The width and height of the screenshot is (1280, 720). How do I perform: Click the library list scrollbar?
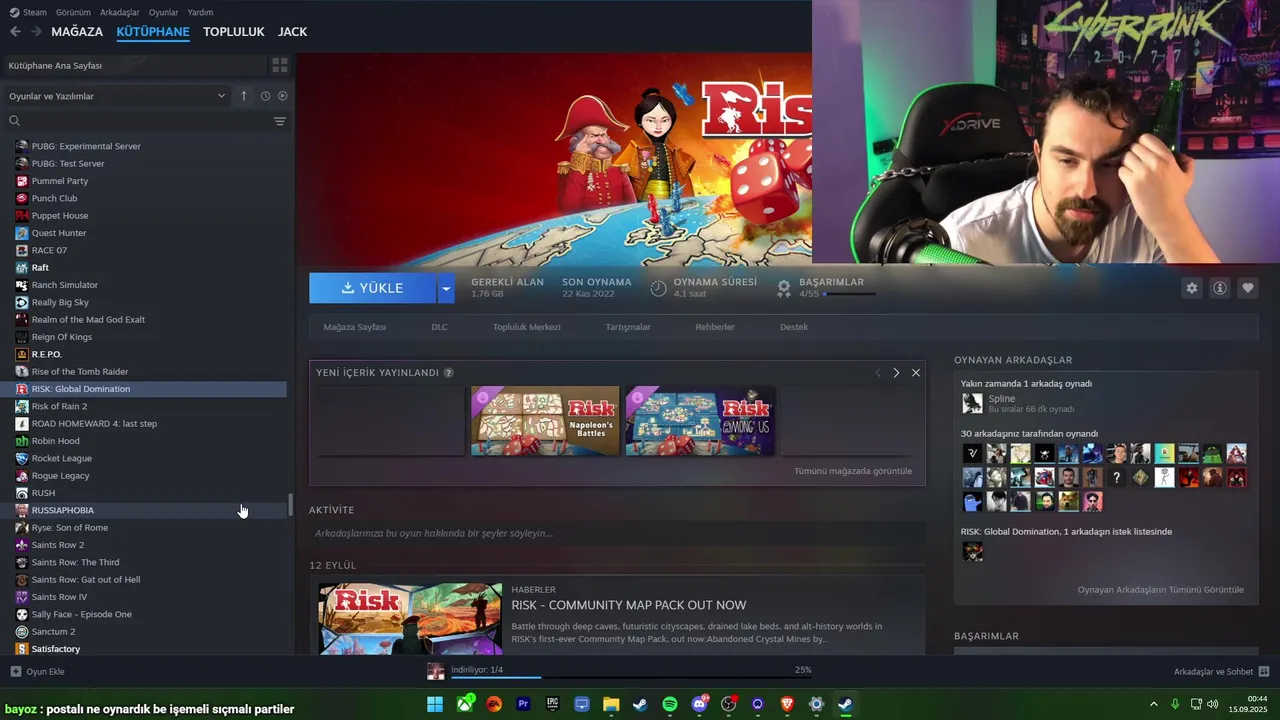[x=291, y=505]
